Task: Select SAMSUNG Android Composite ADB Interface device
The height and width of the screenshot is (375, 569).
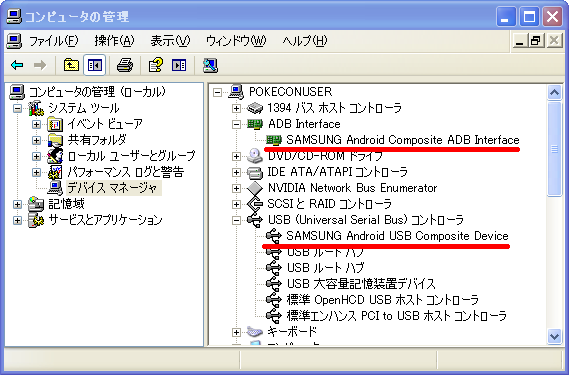Action: [402, 140]
